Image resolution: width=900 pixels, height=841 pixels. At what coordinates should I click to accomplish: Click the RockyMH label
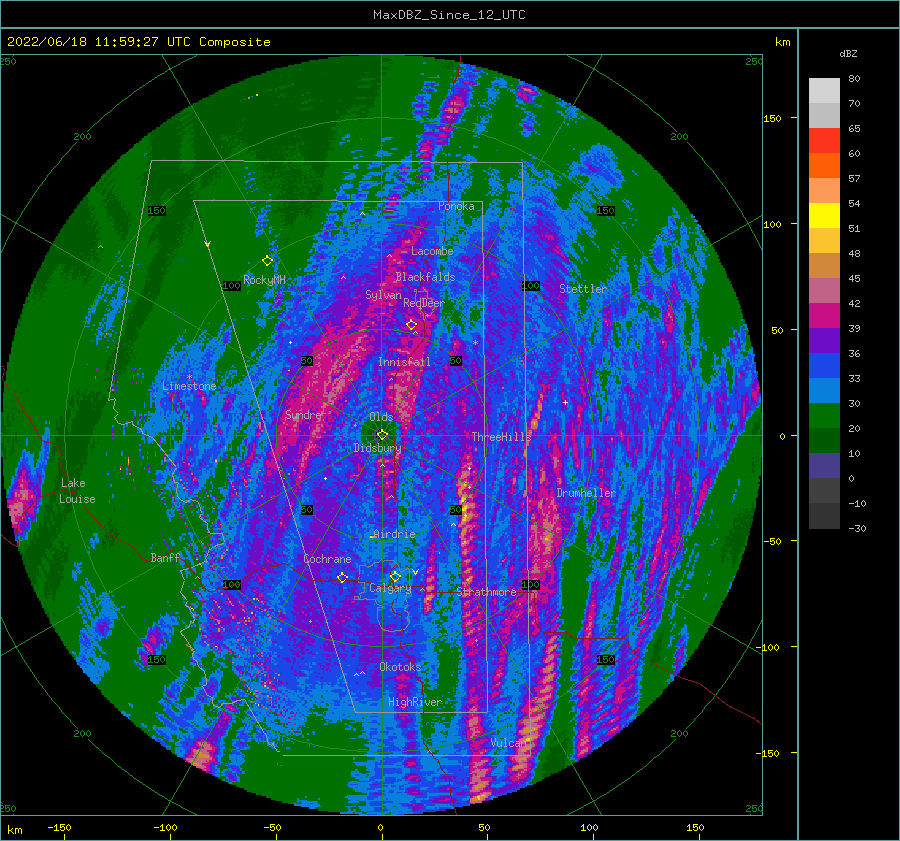pyautogui.click(x=264, y=280)
